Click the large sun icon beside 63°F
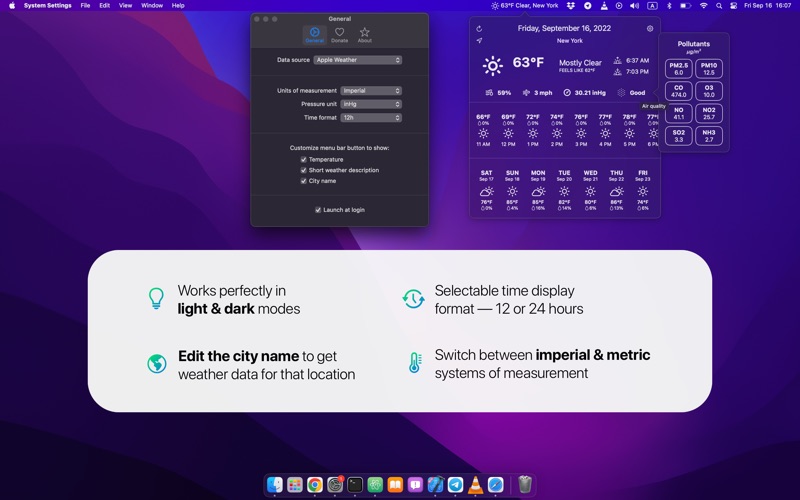800x500 pixels. point(492,65)
